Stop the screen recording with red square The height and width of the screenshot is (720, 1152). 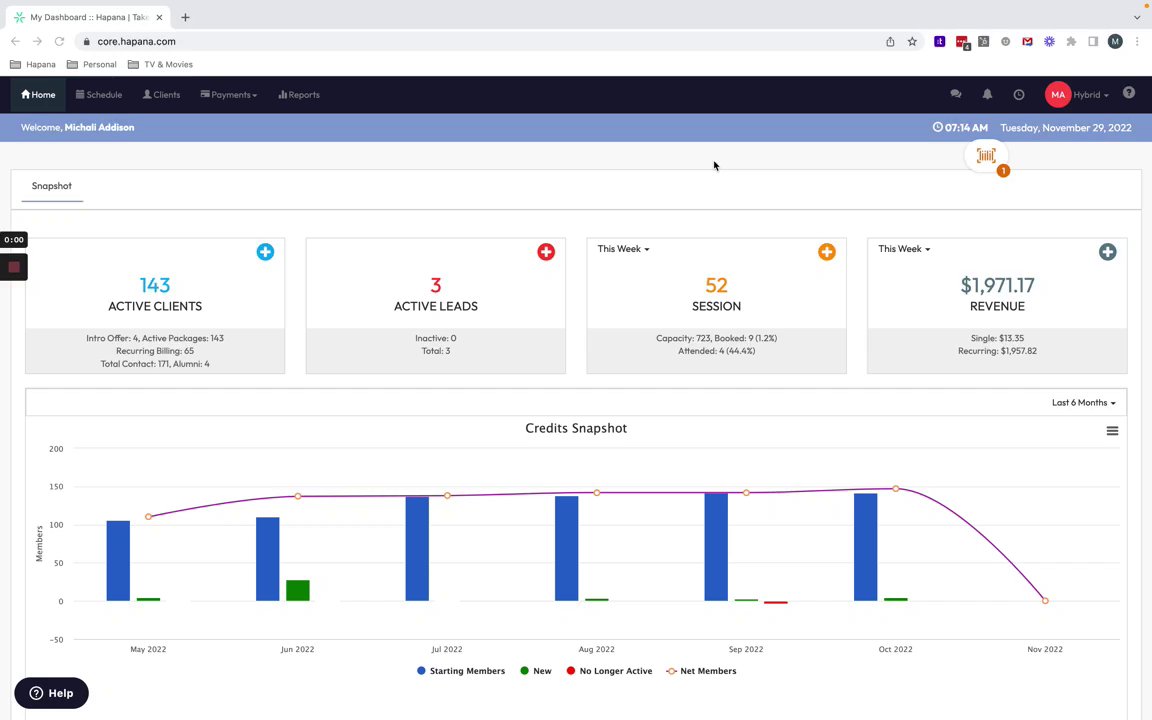13,267
